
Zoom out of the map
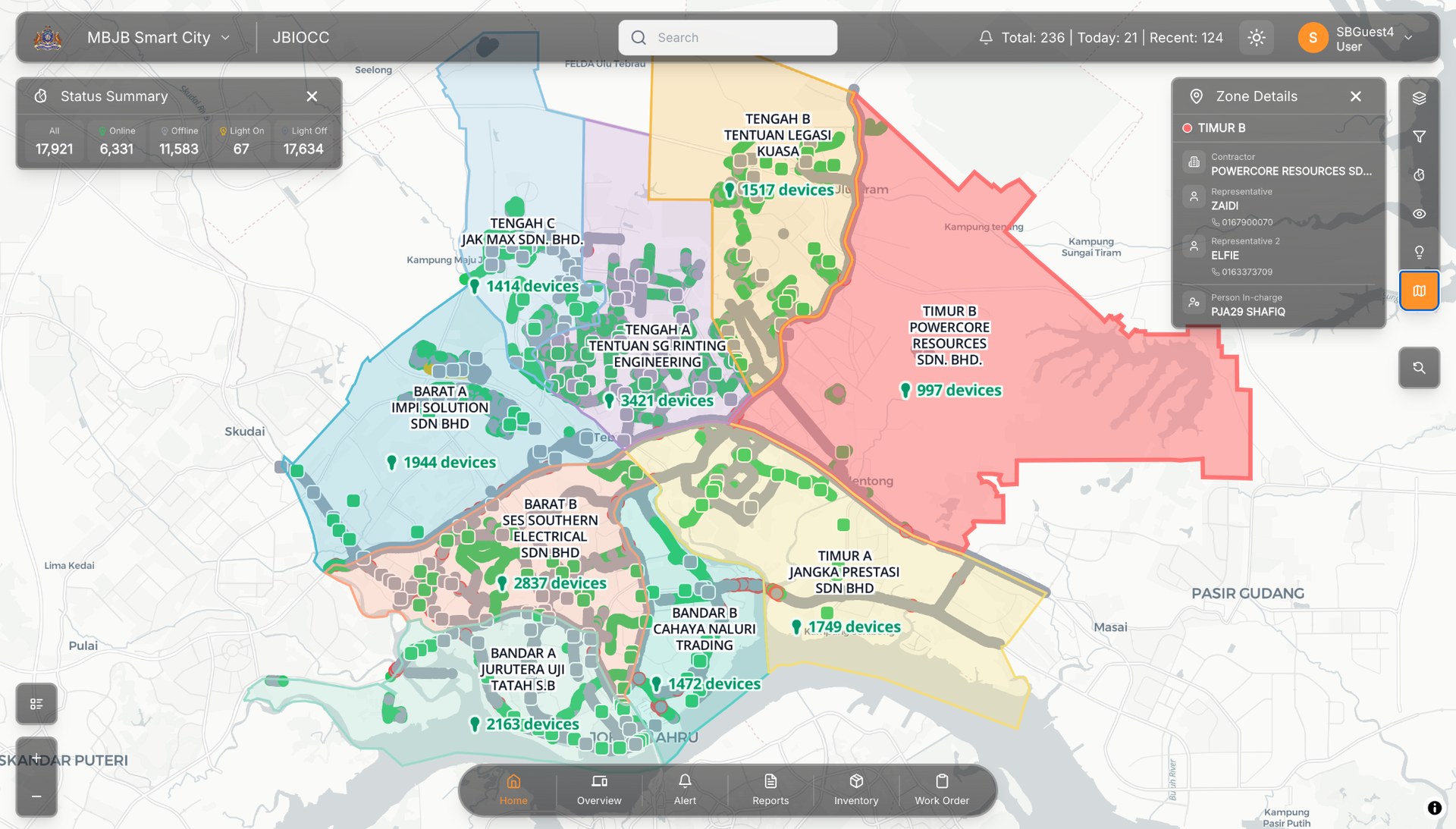pos(36,796)
